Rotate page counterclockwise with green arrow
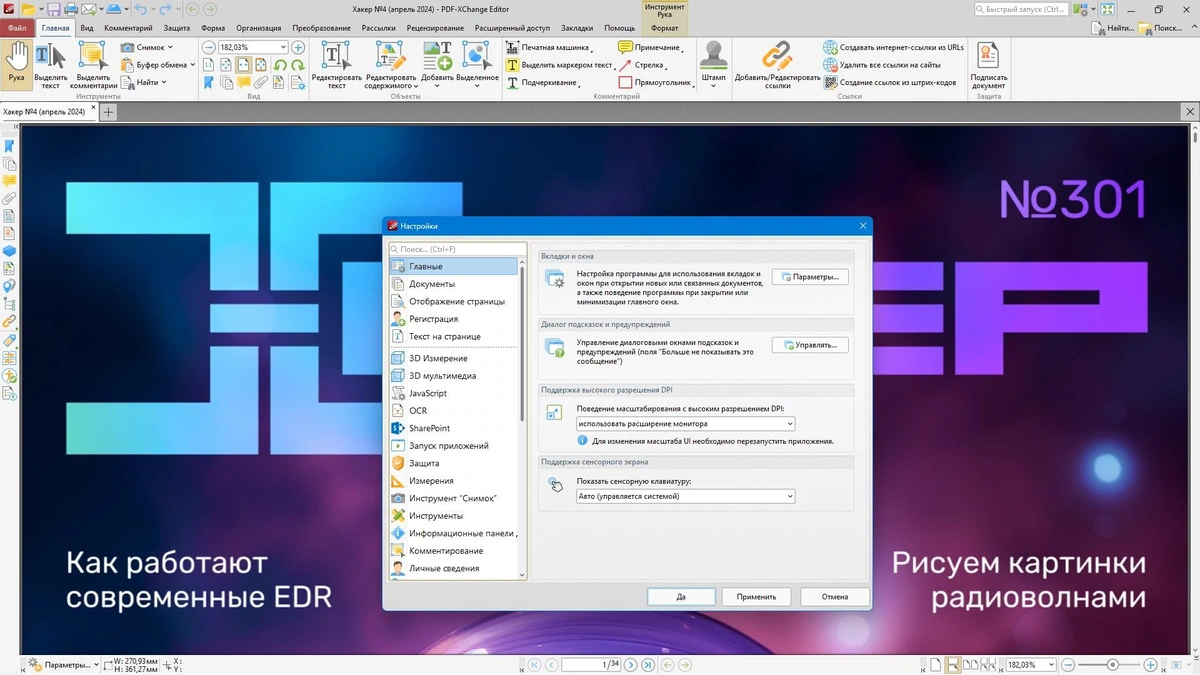The height and width of the screenshot is (675, 1200). (x=280, y=65)
